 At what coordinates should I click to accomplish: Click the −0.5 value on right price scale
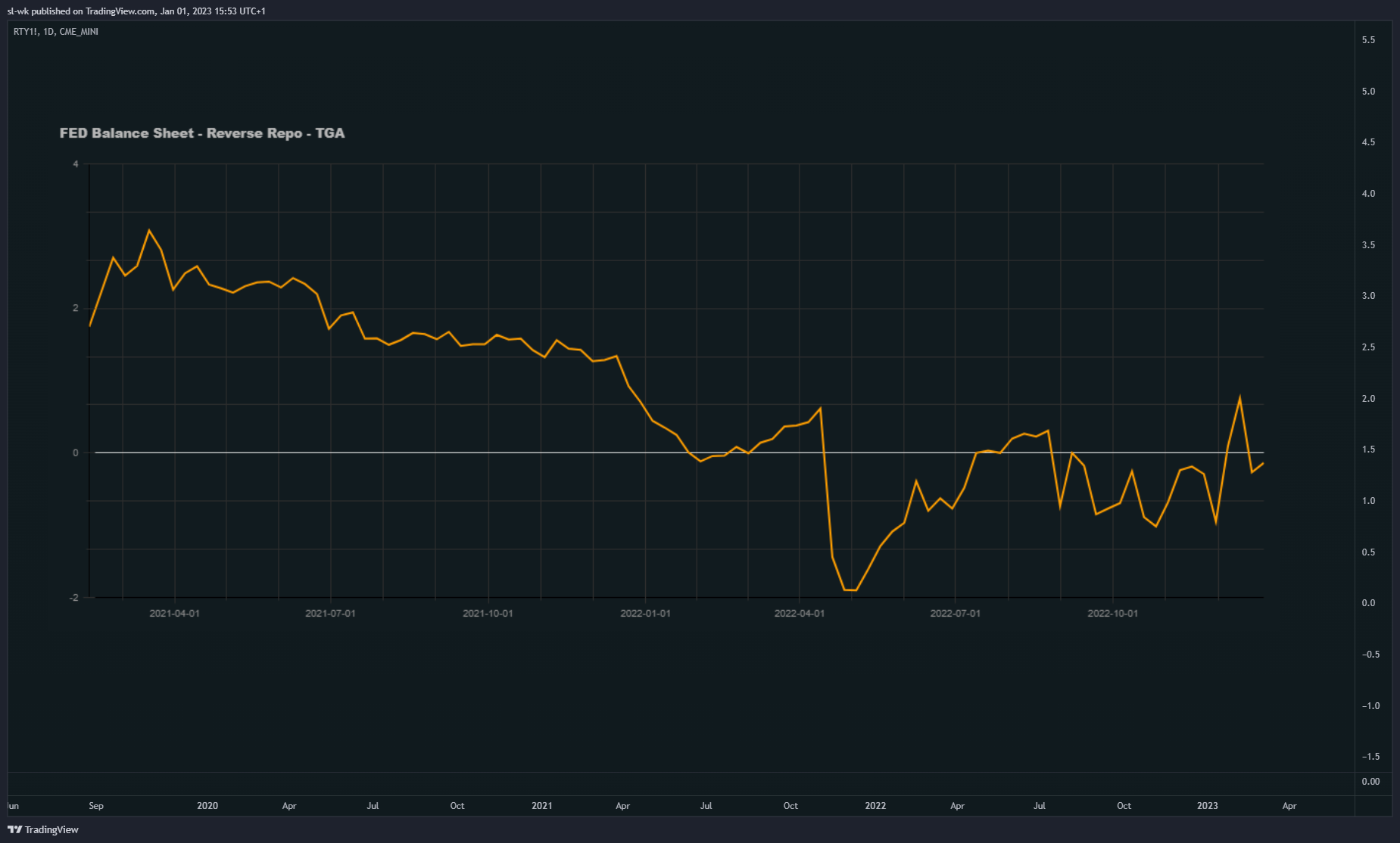pyautogui.click(x=1370, y=655)
